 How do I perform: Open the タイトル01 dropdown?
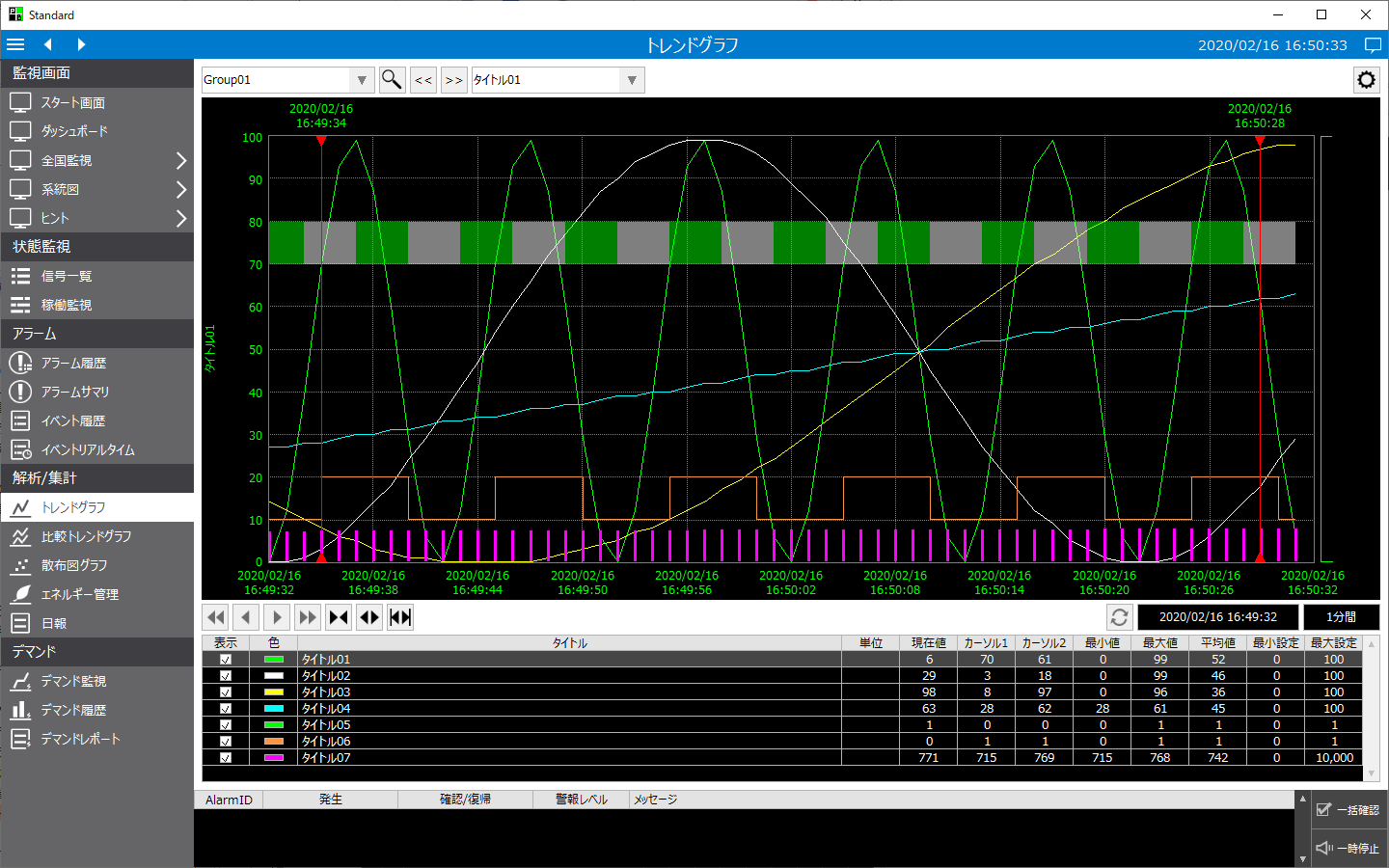pyautogui.click(x=632, y=80)
